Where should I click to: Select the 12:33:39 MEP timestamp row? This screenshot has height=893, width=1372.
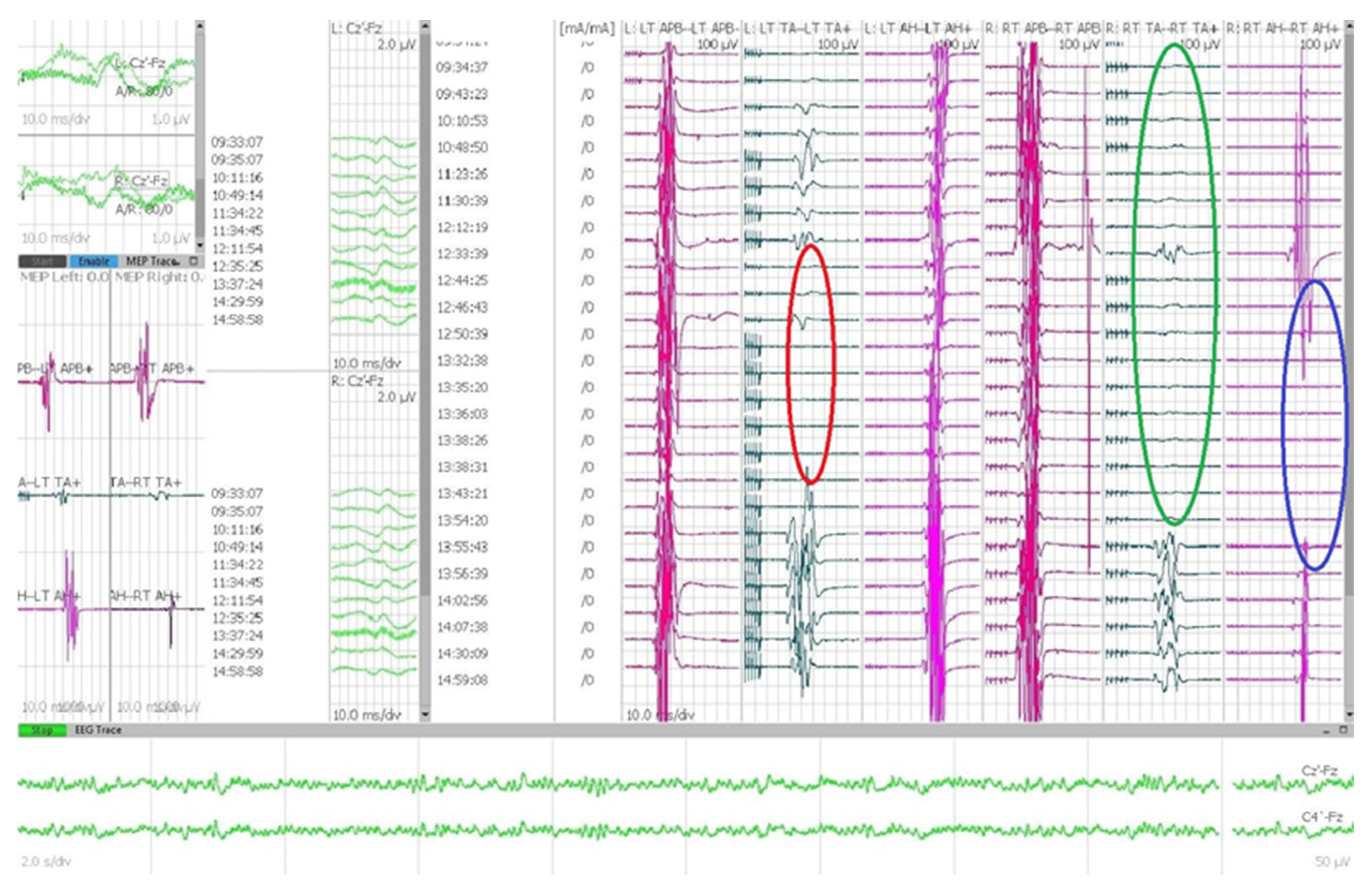462,254
